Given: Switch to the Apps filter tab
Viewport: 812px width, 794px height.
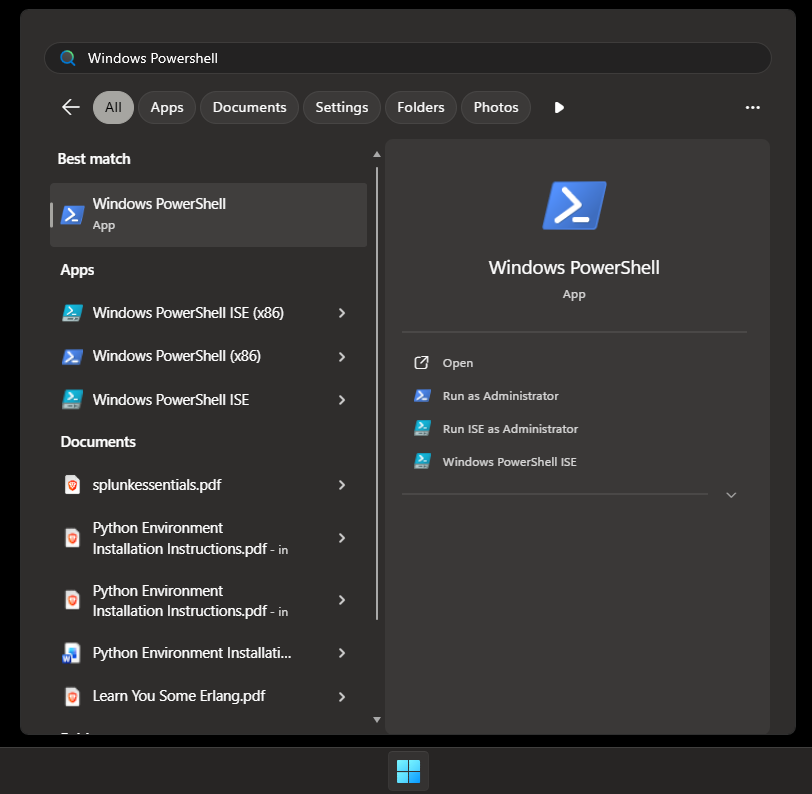Looking at the screenshot, I should (x=167, y=107).
